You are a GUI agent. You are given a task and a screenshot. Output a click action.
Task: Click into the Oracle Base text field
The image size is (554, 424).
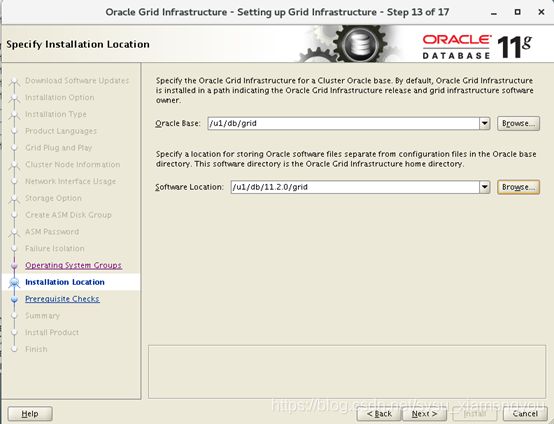pyautogui.click(x=343, y=124)
